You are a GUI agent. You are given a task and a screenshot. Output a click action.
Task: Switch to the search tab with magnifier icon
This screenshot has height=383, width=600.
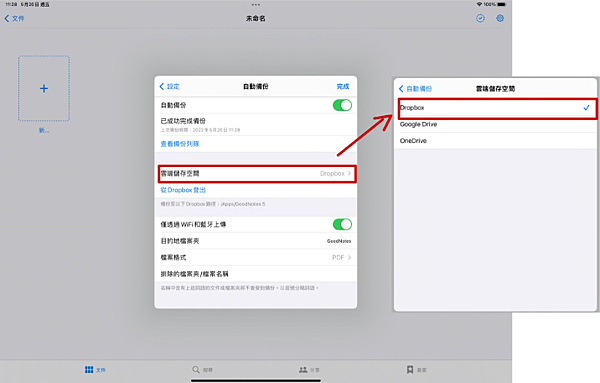(202, 370)
